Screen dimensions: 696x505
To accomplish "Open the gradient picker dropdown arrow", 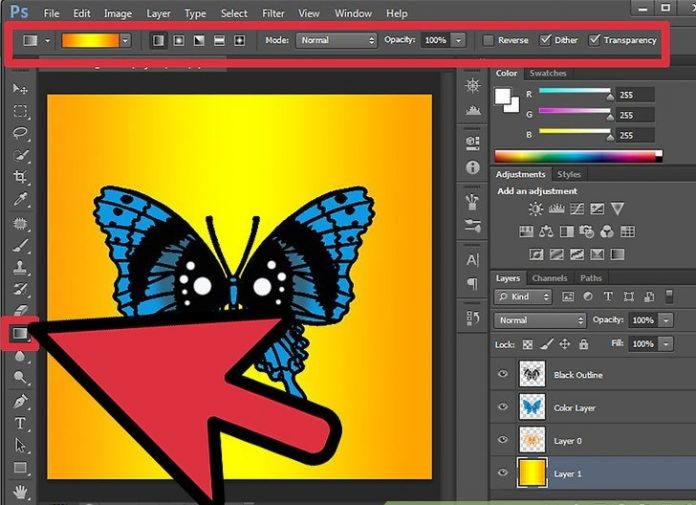I will coord(125,41).
